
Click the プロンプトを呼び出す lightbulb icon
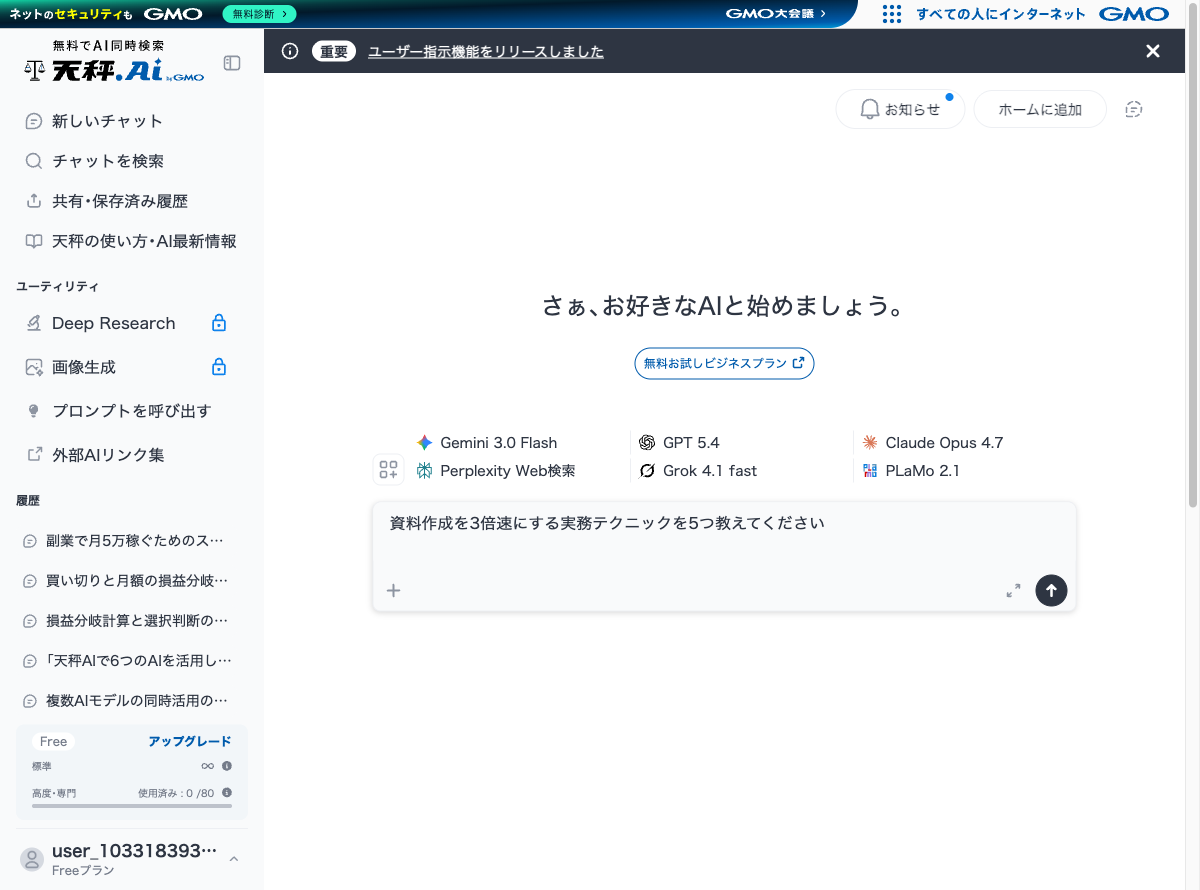click(x=35, y=411)
